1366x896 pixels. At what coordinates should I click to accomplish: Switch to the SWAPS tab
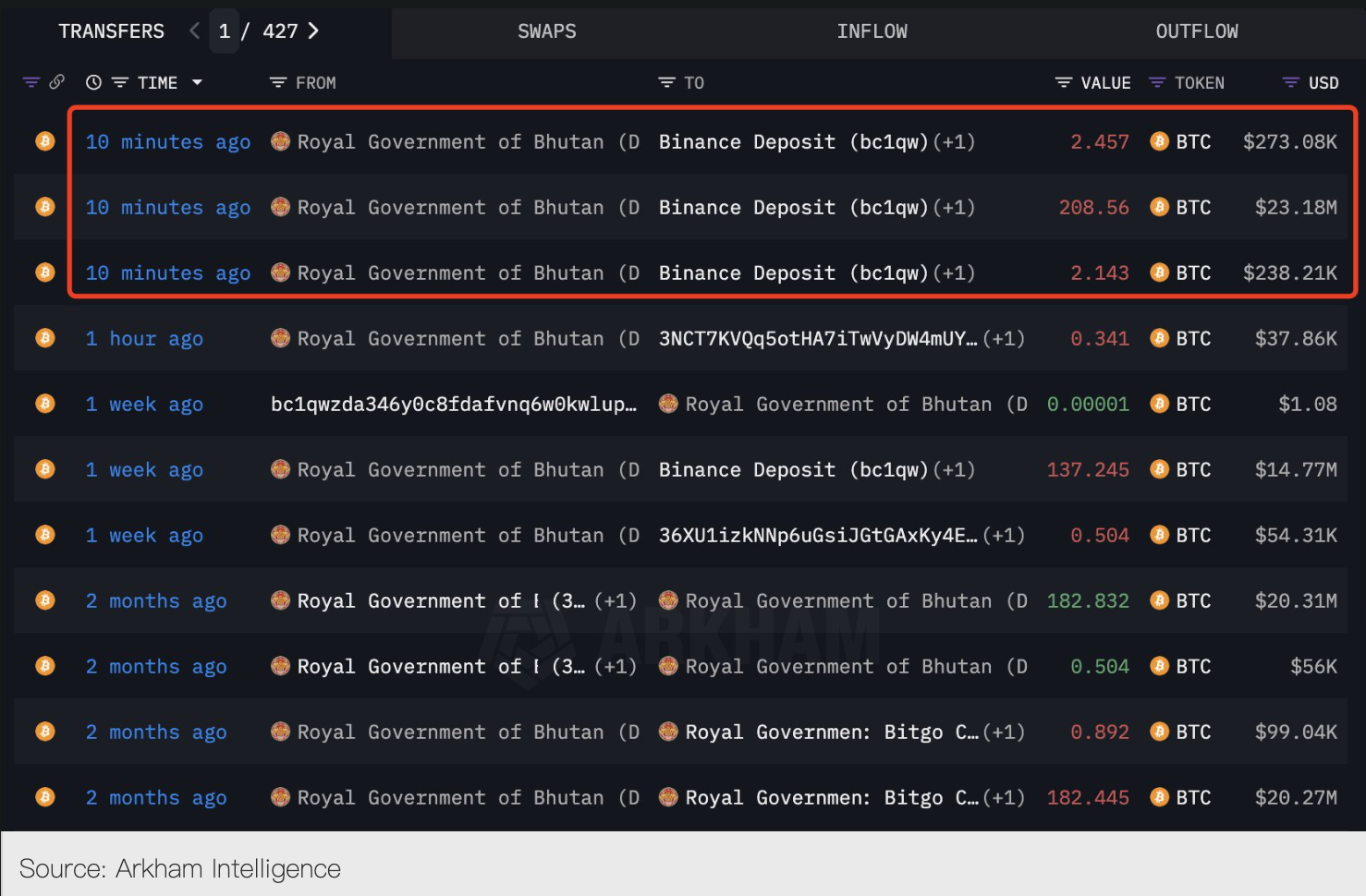point(546,31)
